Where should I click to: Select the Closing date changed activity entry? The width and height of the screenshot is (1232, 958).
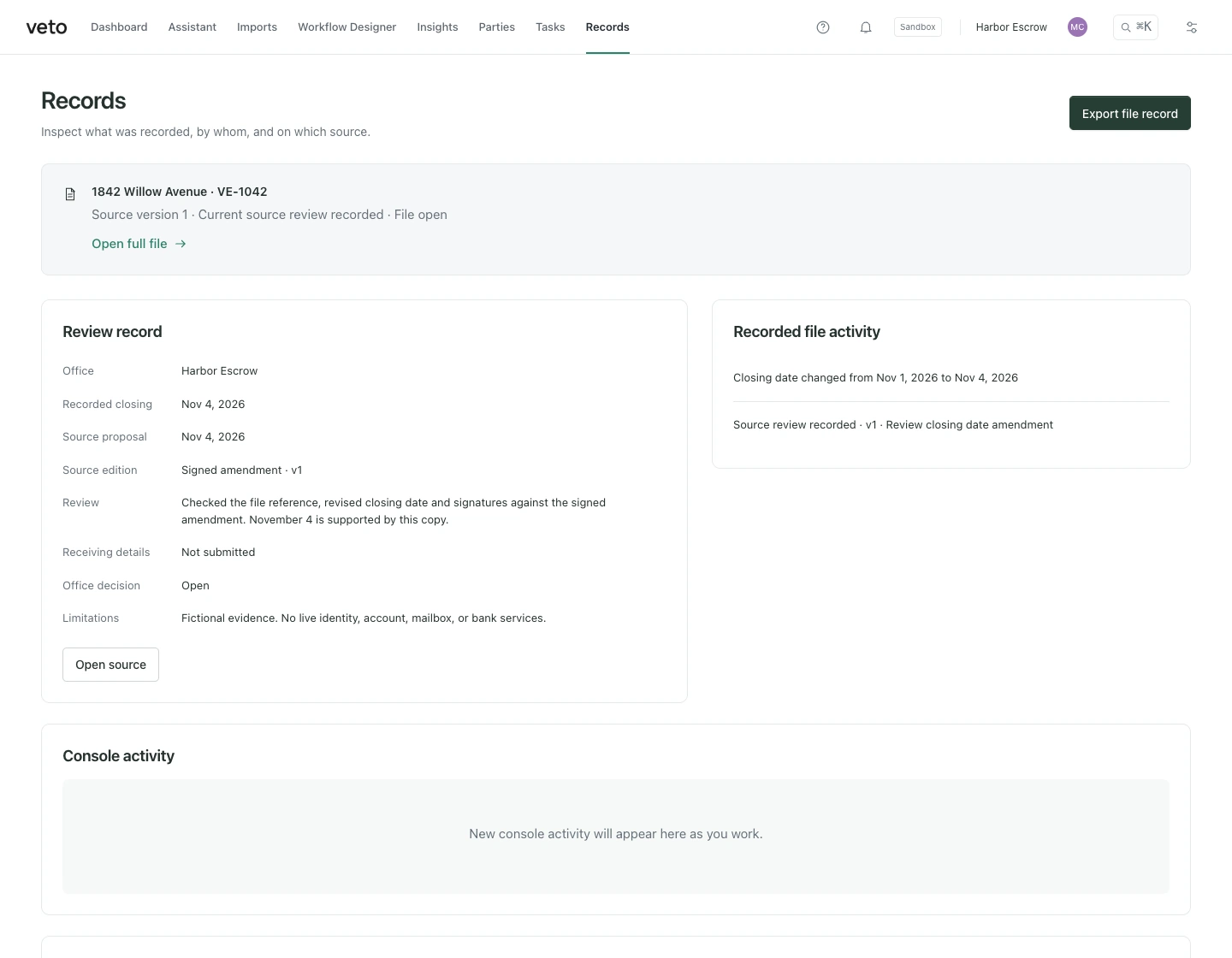pyautogui.click(x=875, y=378)
